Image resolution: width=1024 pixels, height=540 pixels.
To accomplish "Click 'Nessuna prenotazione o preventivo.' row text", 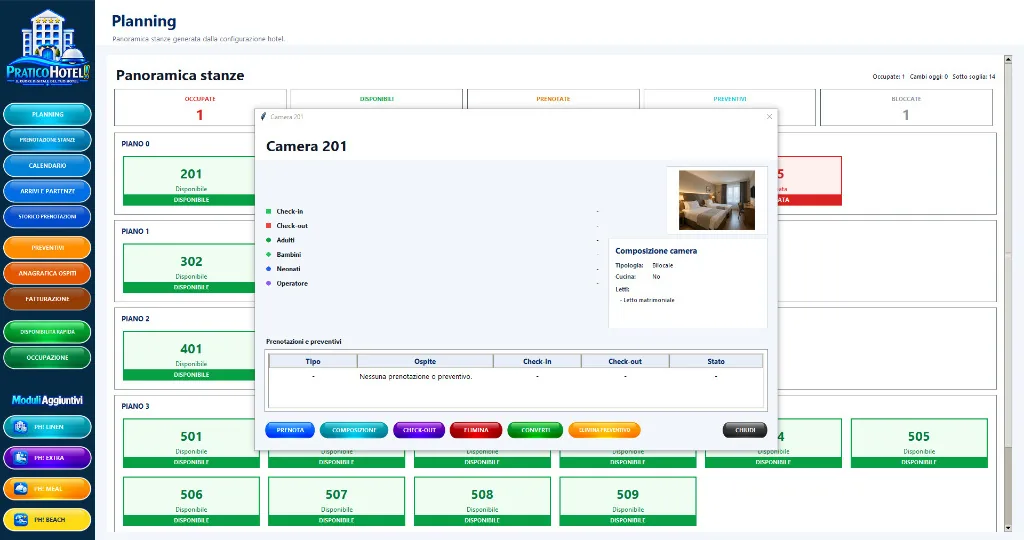I will pos(415,377).
